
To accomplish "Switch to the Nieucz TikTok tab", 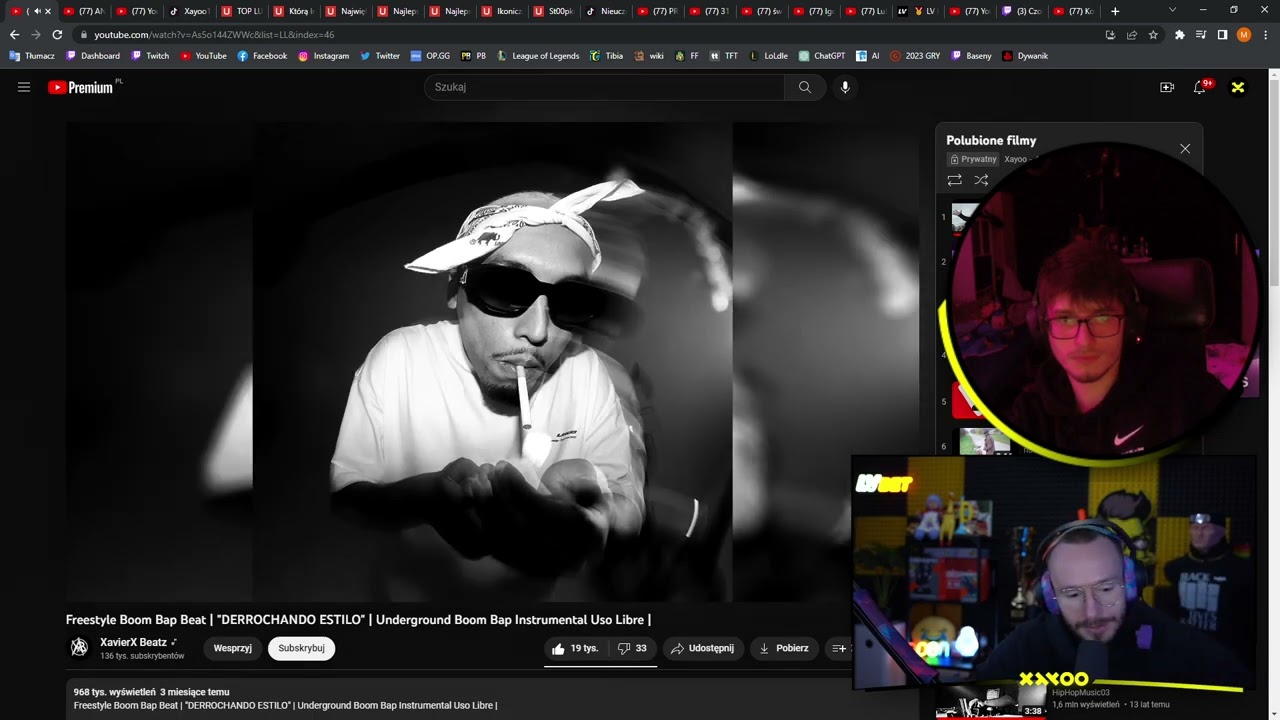I will pyautogui.click(x=605, y=11).
